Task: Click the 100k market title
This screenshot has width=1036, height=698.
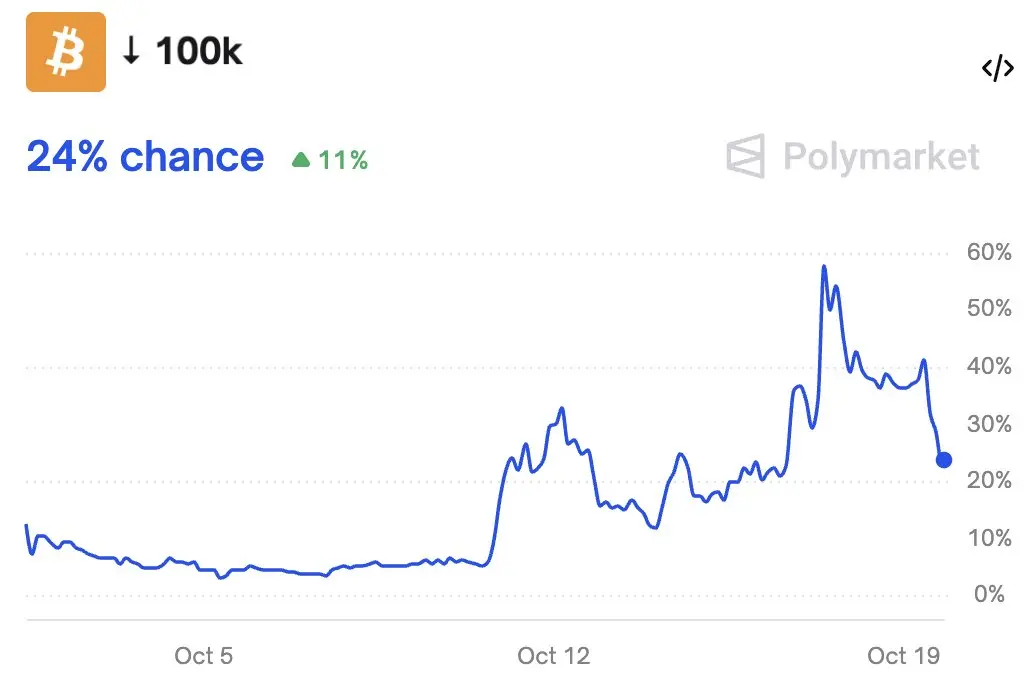Action: coord(199,51)
